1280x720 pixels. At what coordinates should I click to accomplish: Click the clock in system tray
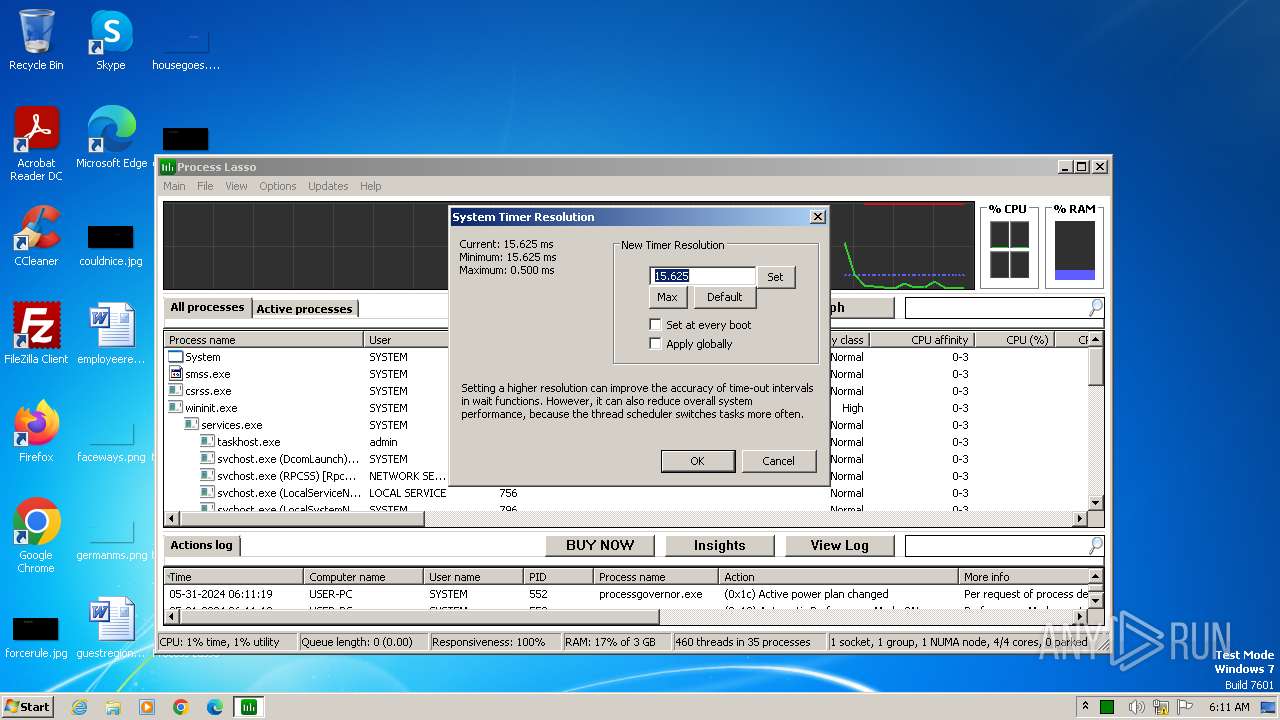coord(1229,707)
